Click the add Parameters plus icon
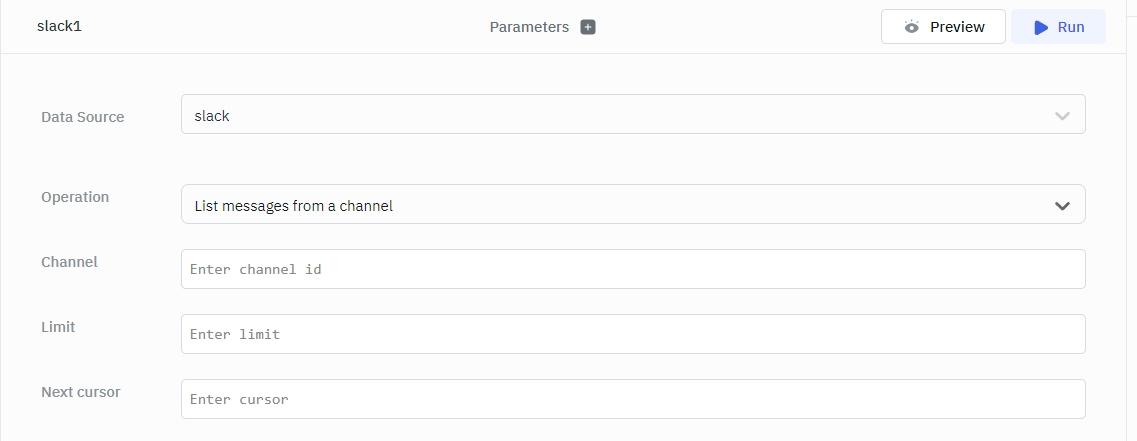Image resolution: width=1137 pixels, height=441 pixels. (x=588, y=27)
